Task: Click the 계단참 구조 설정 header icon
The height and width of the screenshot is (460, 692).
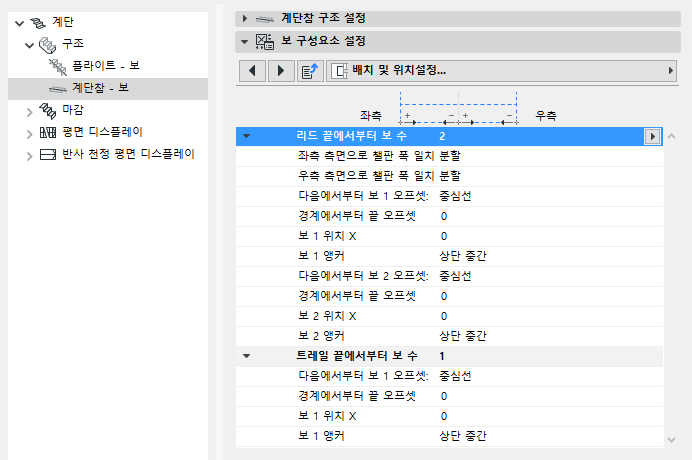Action: [x=265, y=19]
